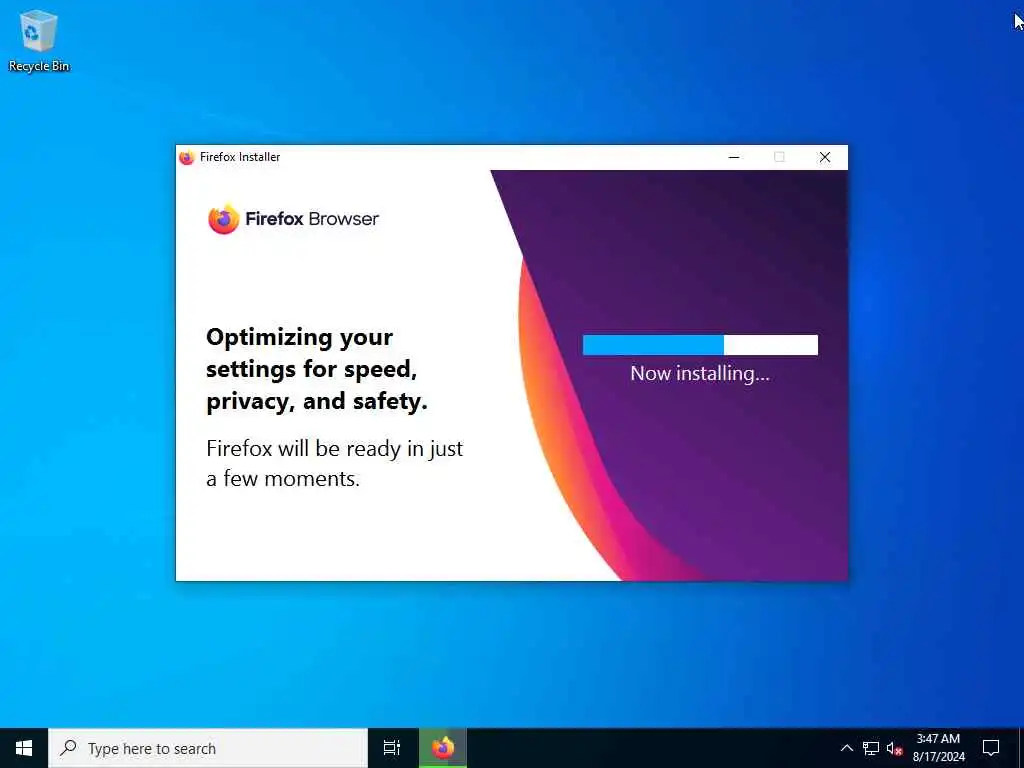1024x768 pixels.
Task: Click the 'Now installing...' status text
Action: (x=700, y=374)
